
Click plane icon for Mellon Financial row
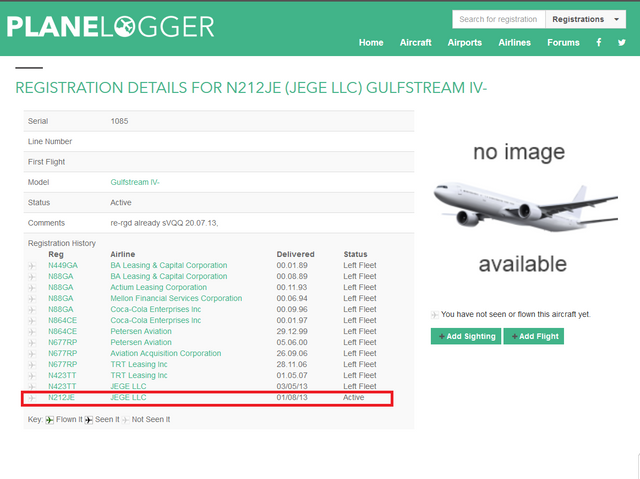(x=32, y=299)
